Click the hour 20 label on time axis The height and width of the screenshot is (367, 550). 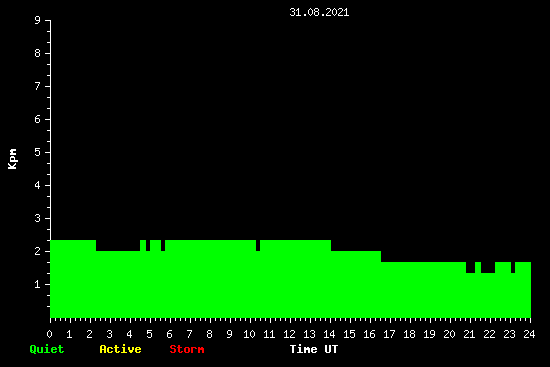449,334
